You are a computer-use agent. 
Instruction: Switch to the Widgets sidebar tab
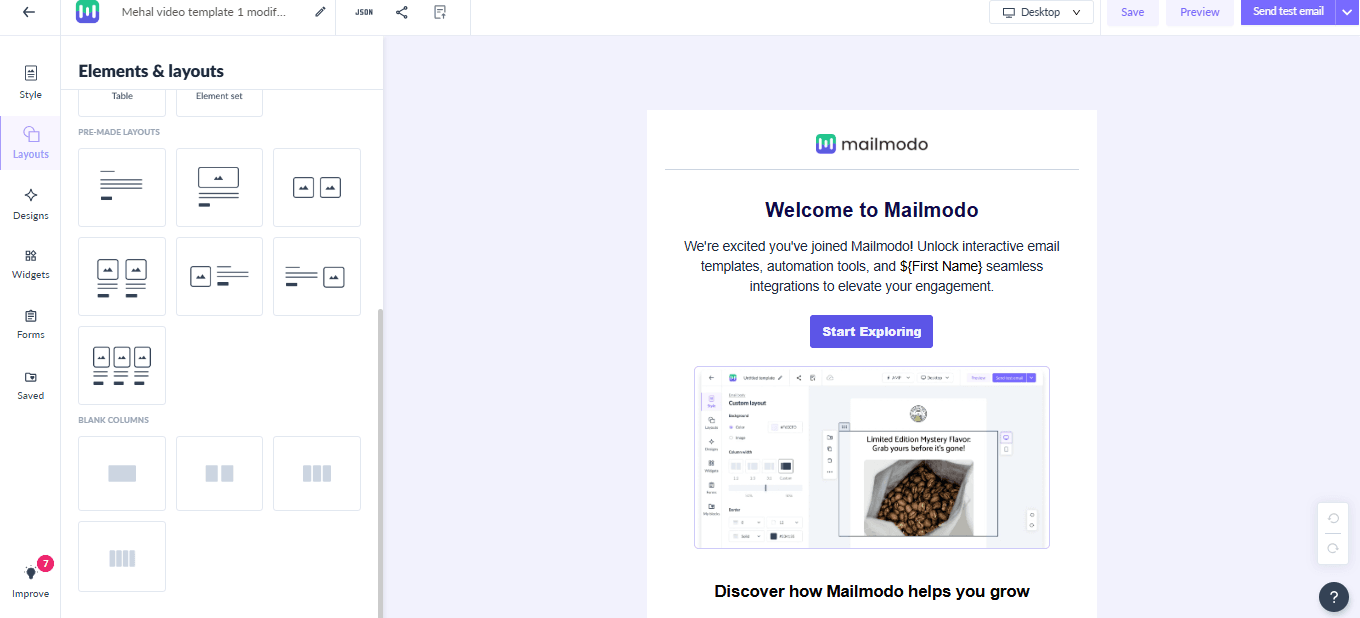click(x=30, y=264)
